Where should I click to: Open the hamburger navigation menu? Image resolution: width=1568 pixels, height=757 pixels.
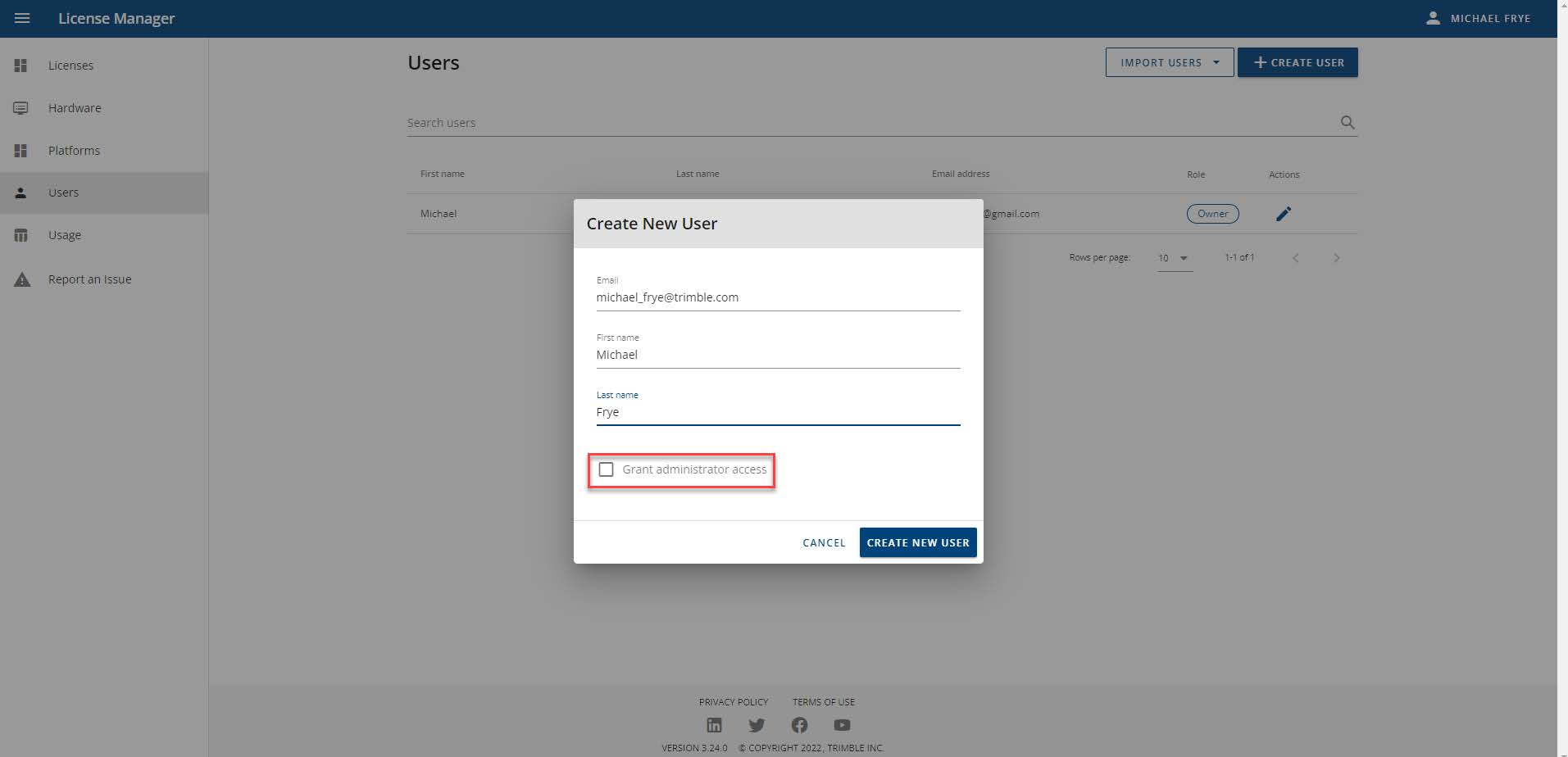pyautogui.click(x=22, y=18)
